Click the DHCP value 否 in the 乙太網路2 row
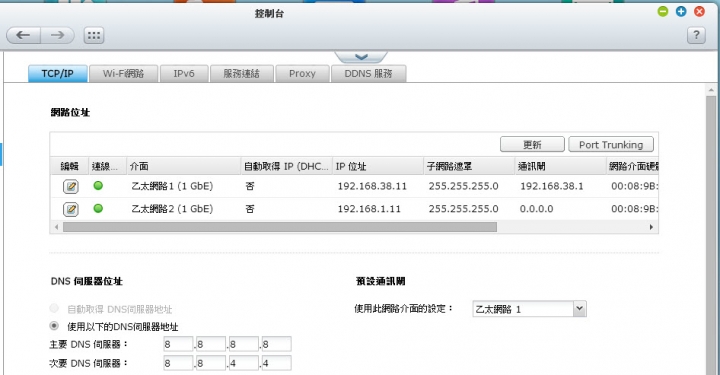 click(x=250, y=209)
